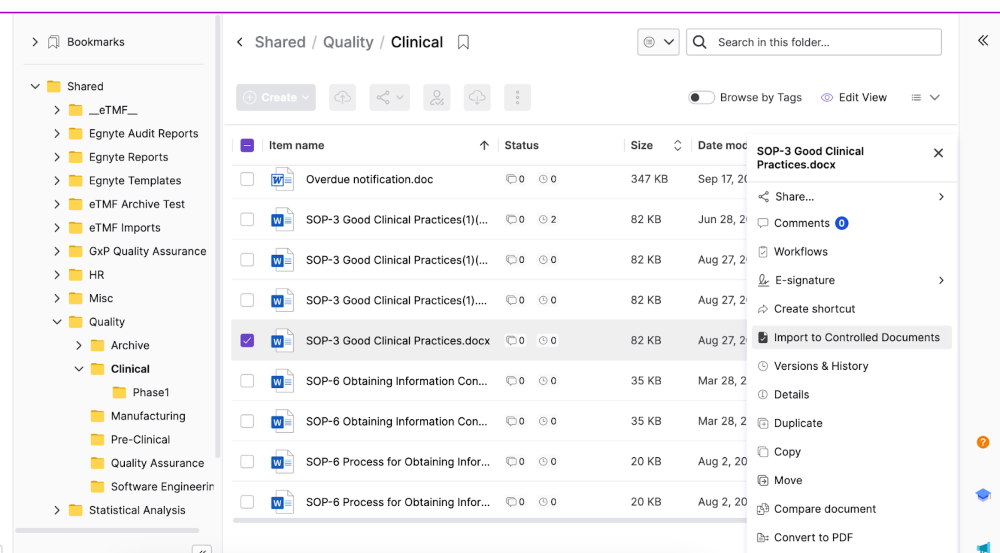This screenshot has height=553, width=1000.
Task: Click the Status column header
Action: point(522,145)
